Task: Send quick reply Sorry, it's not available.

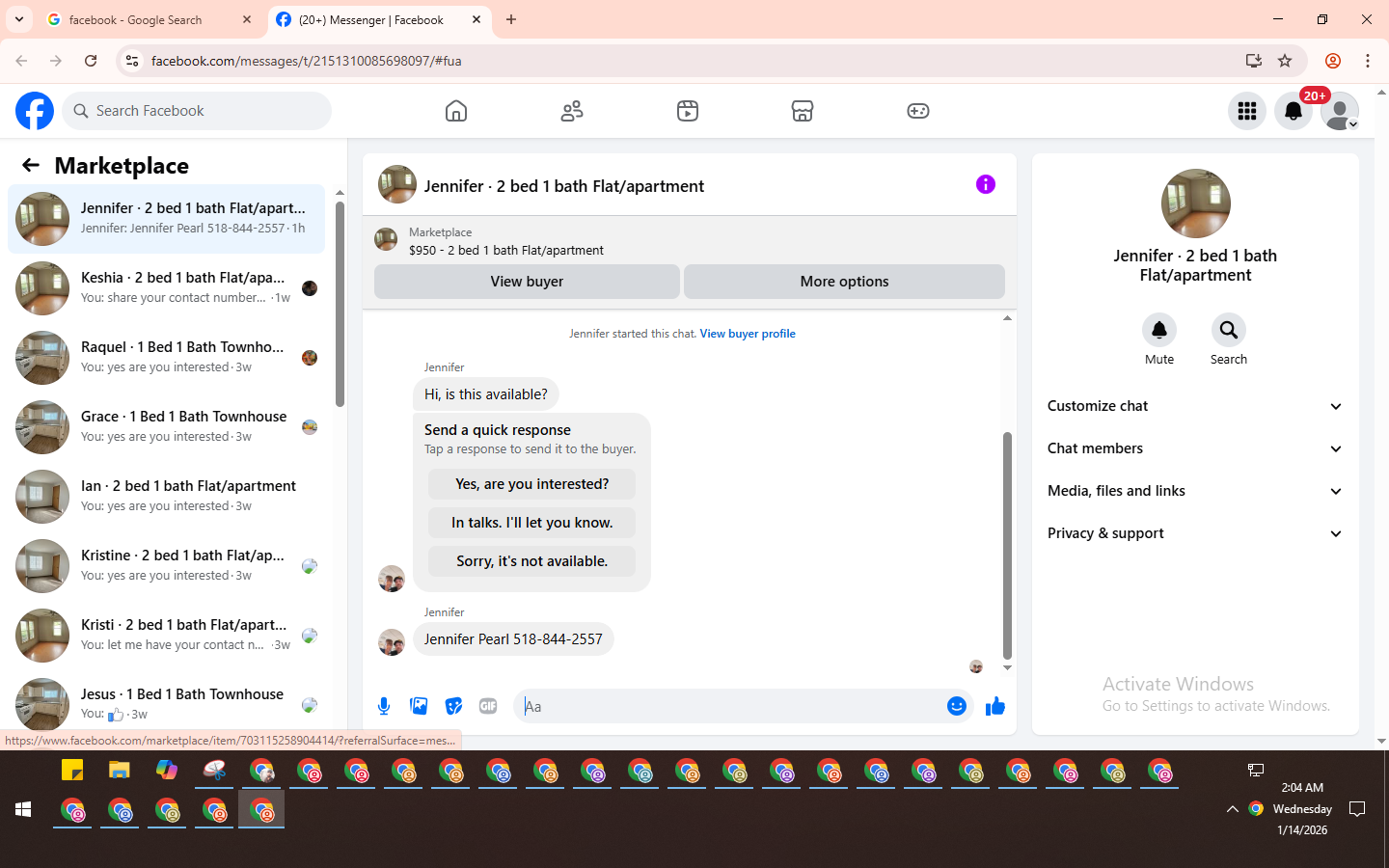Action: click(x=532, y=561)
